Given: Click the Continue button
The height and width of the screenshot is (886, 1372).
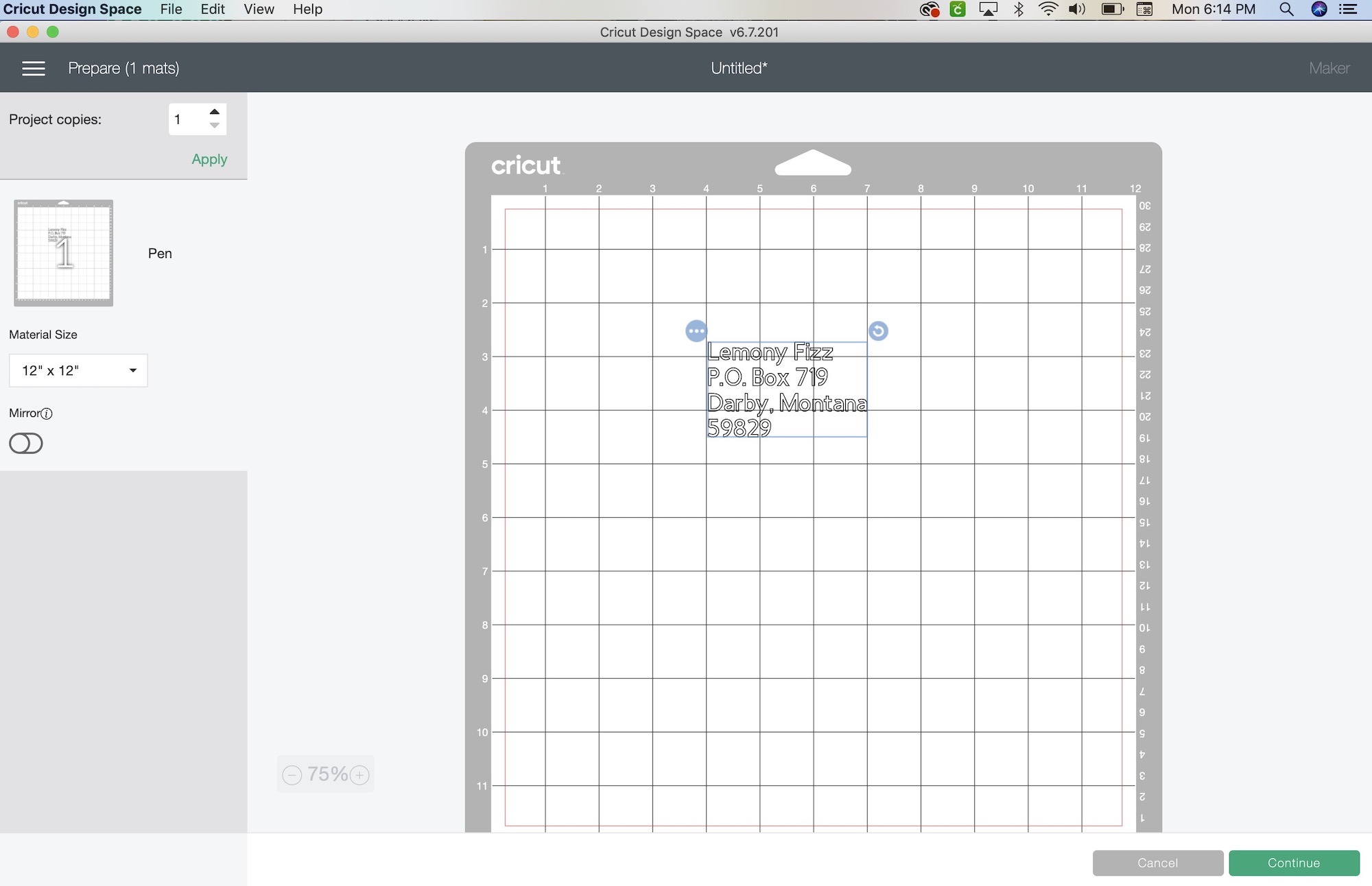Looking at the screenshot, I should point(1294,863).
